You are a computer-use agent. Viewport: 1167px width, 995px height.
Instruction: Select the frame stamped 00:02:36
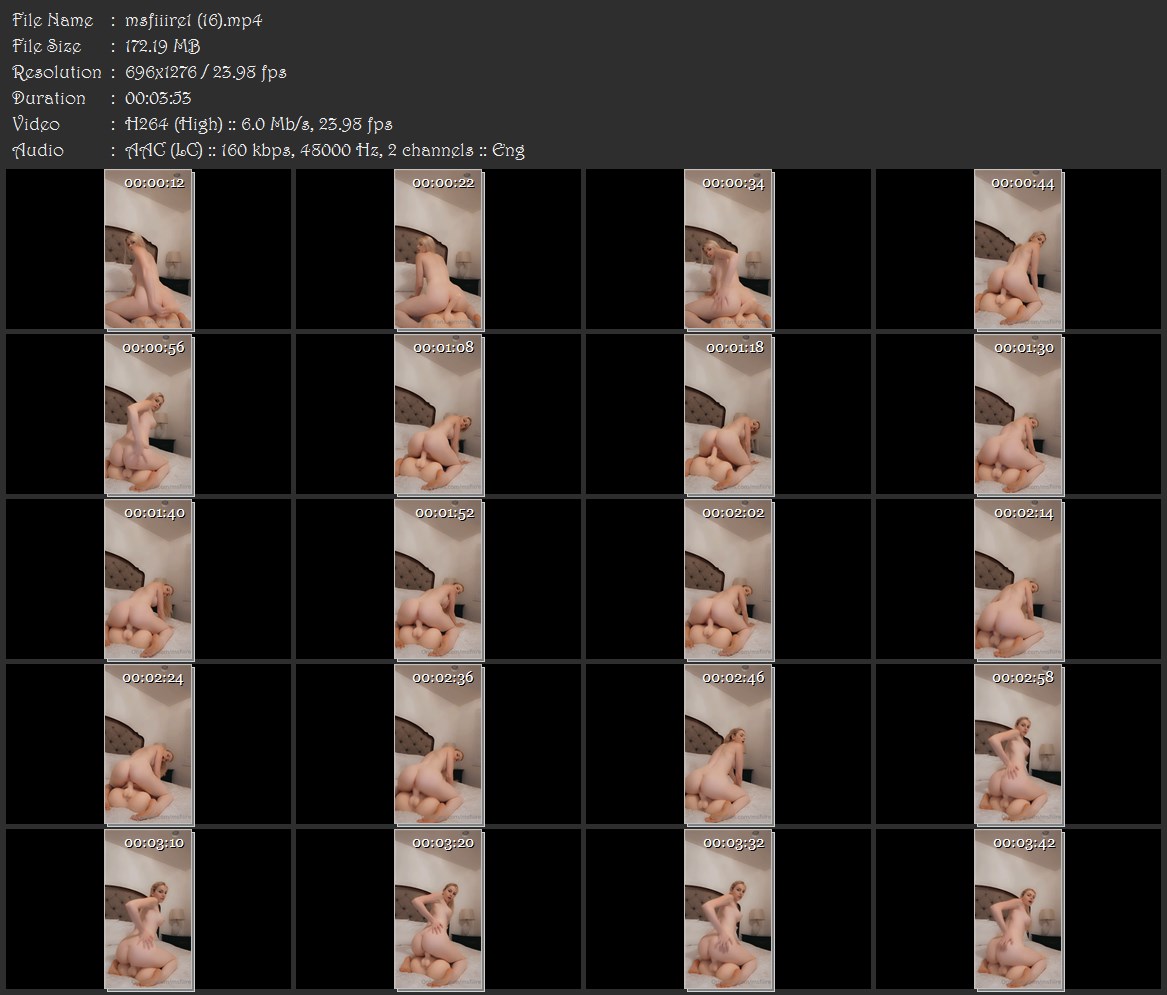click(439, 745)
